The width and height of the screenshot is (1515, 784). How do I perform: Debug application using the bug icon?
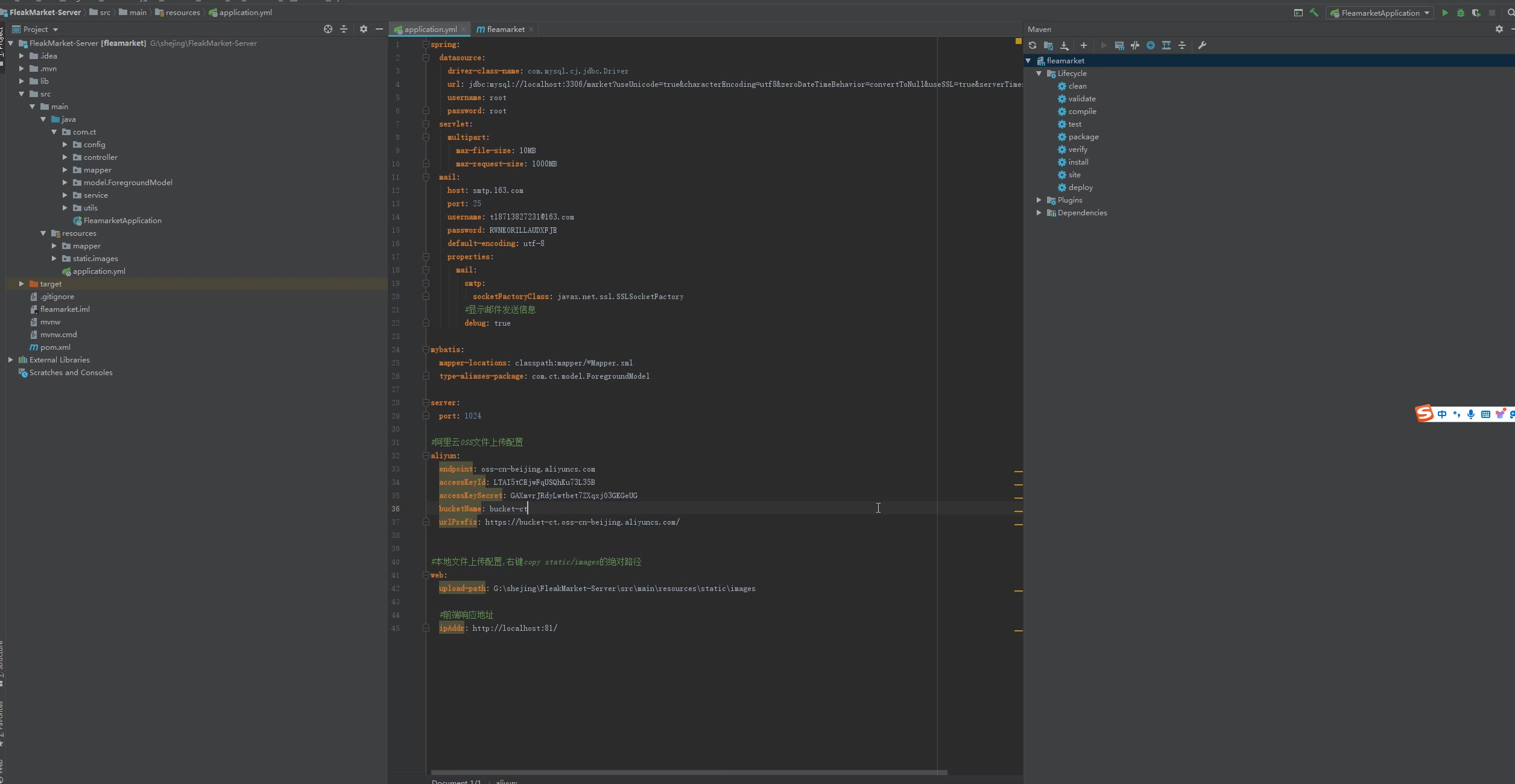1461,13
